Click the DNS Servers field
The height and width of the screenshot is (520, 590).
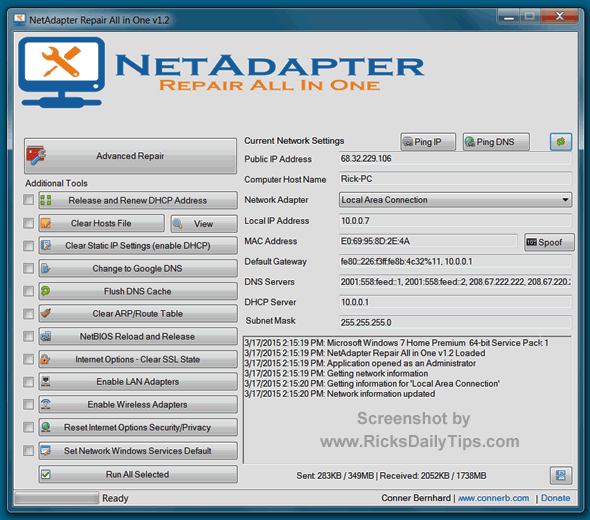(455, 281)
